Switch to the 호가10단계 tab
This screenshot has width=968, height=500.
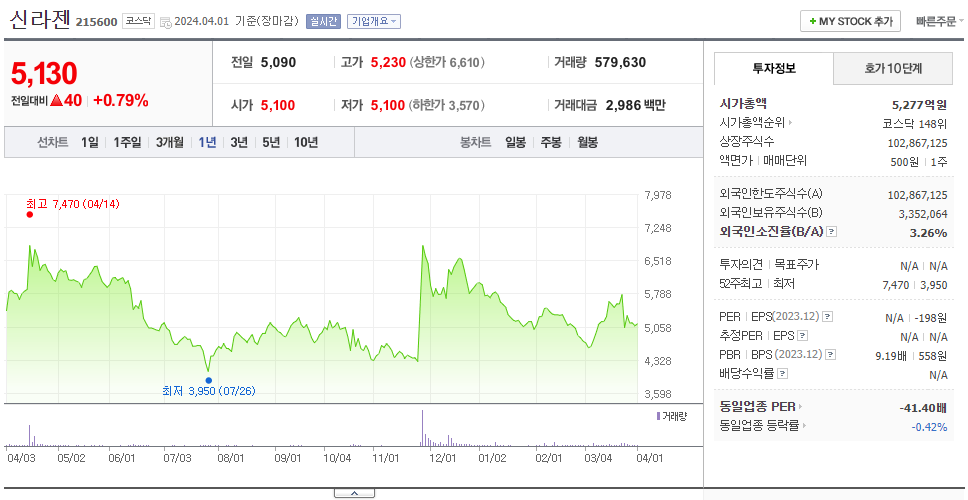893,69
